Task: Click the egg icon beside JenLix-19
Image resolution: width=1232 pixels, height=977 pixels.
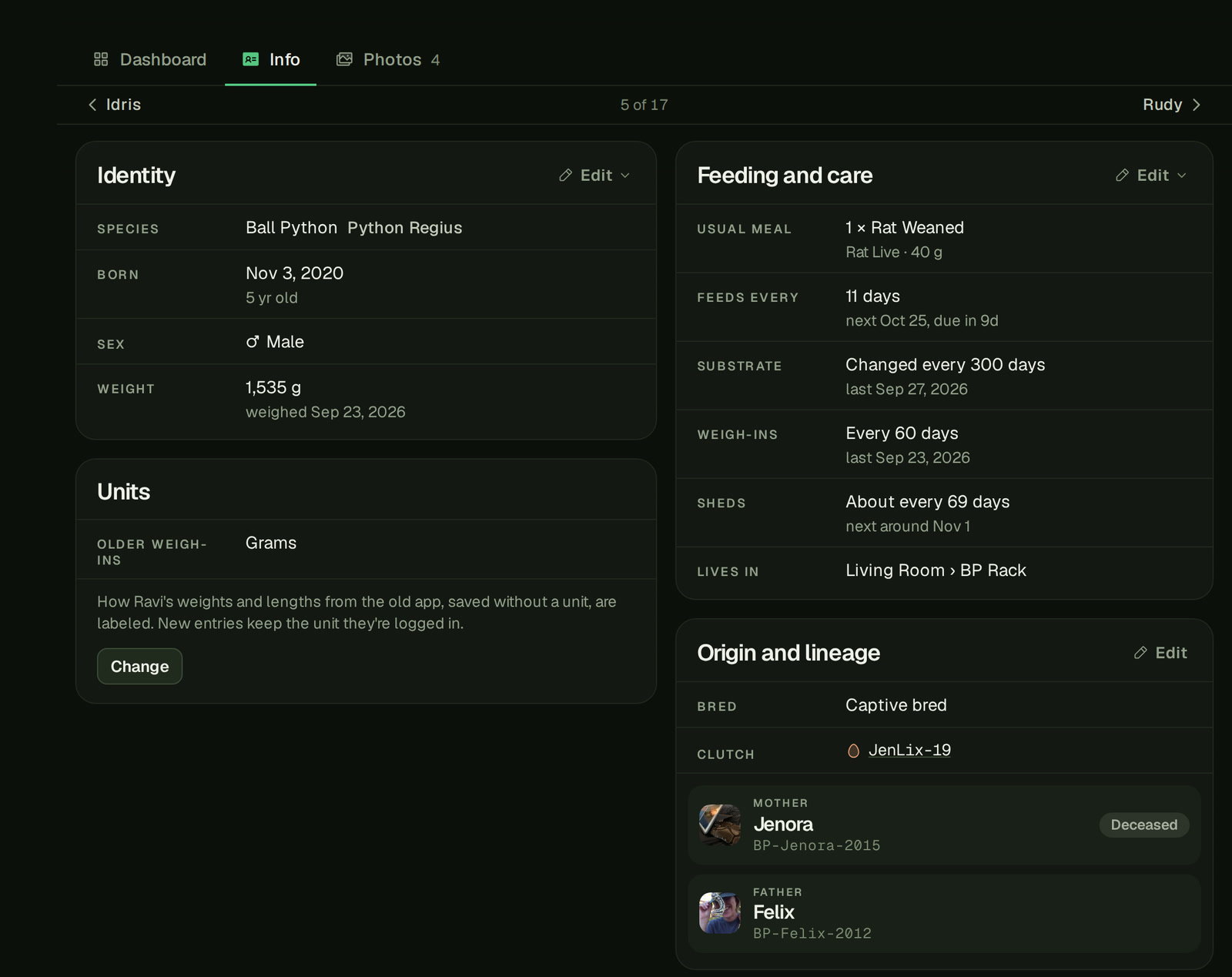Action: 853,751
